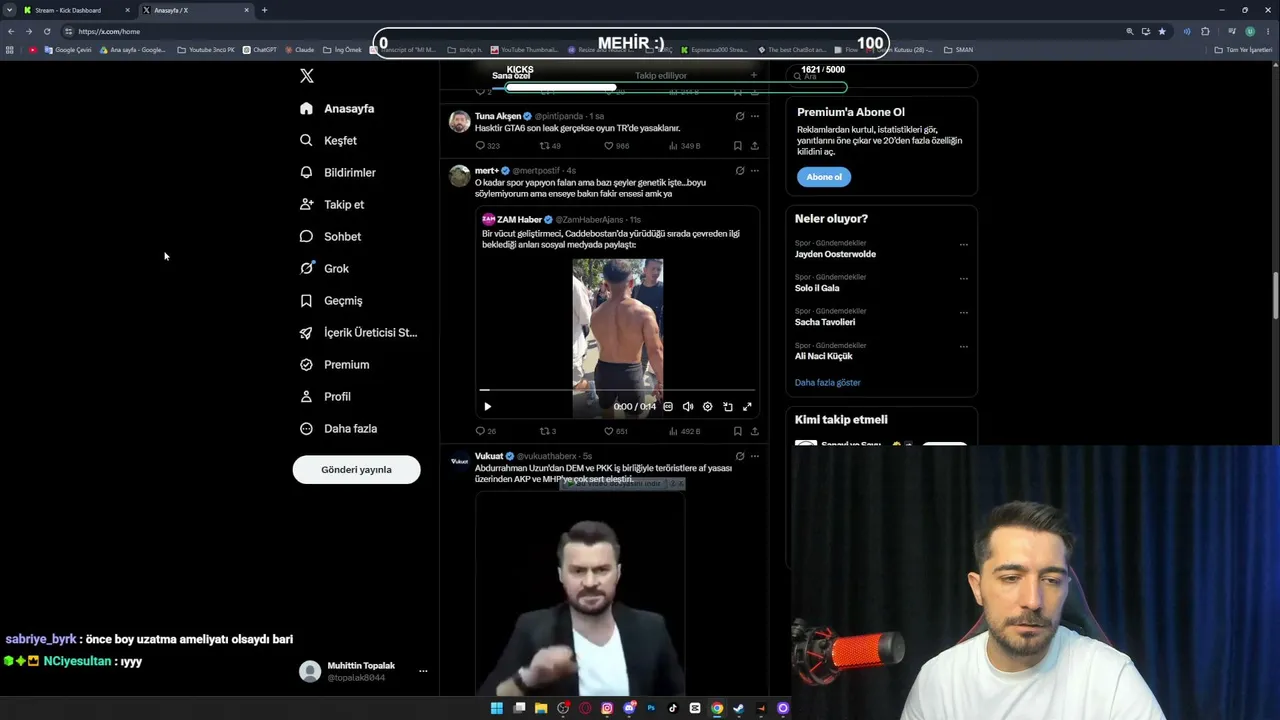Open Grok action on mert+ post
The height and width of the screenshot is (720, 1280).
[740, 170]
